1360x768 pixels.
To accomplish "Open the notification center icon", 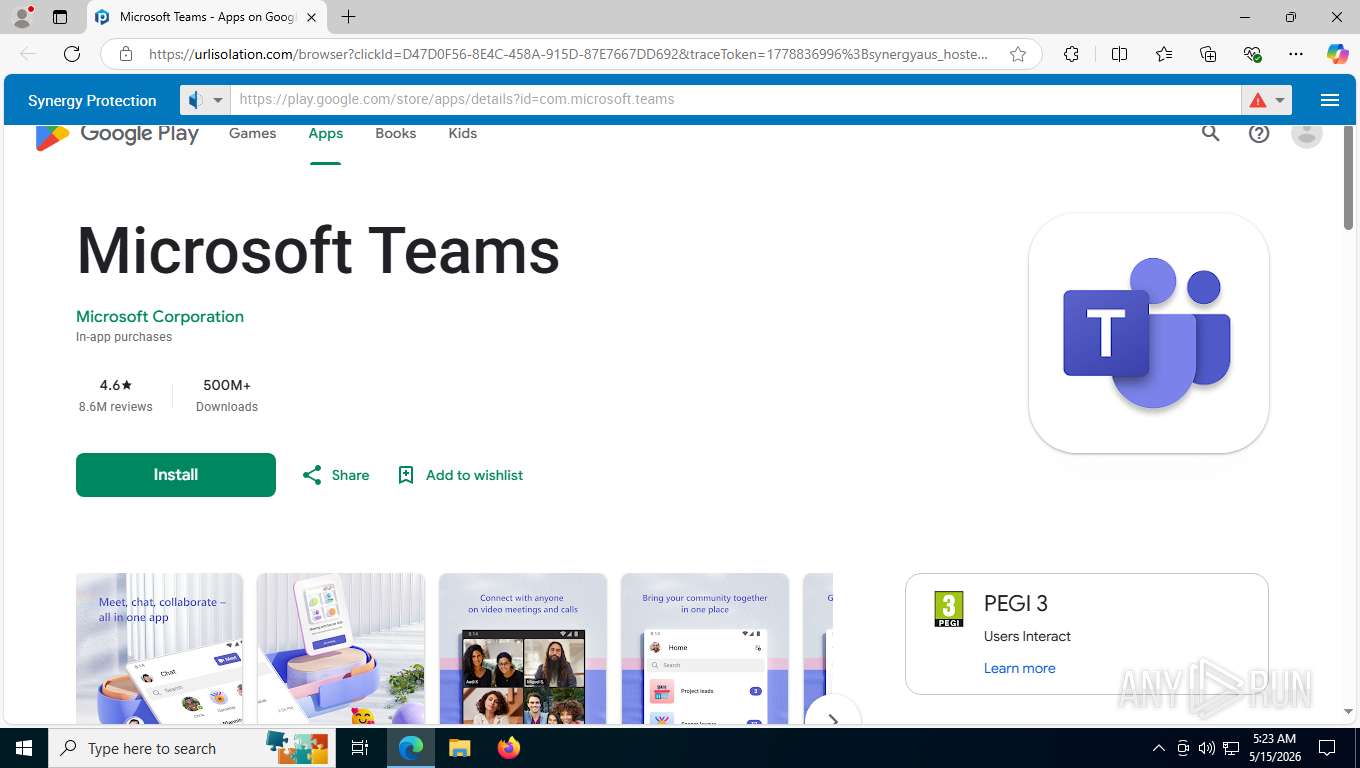I will point(1326,748).
